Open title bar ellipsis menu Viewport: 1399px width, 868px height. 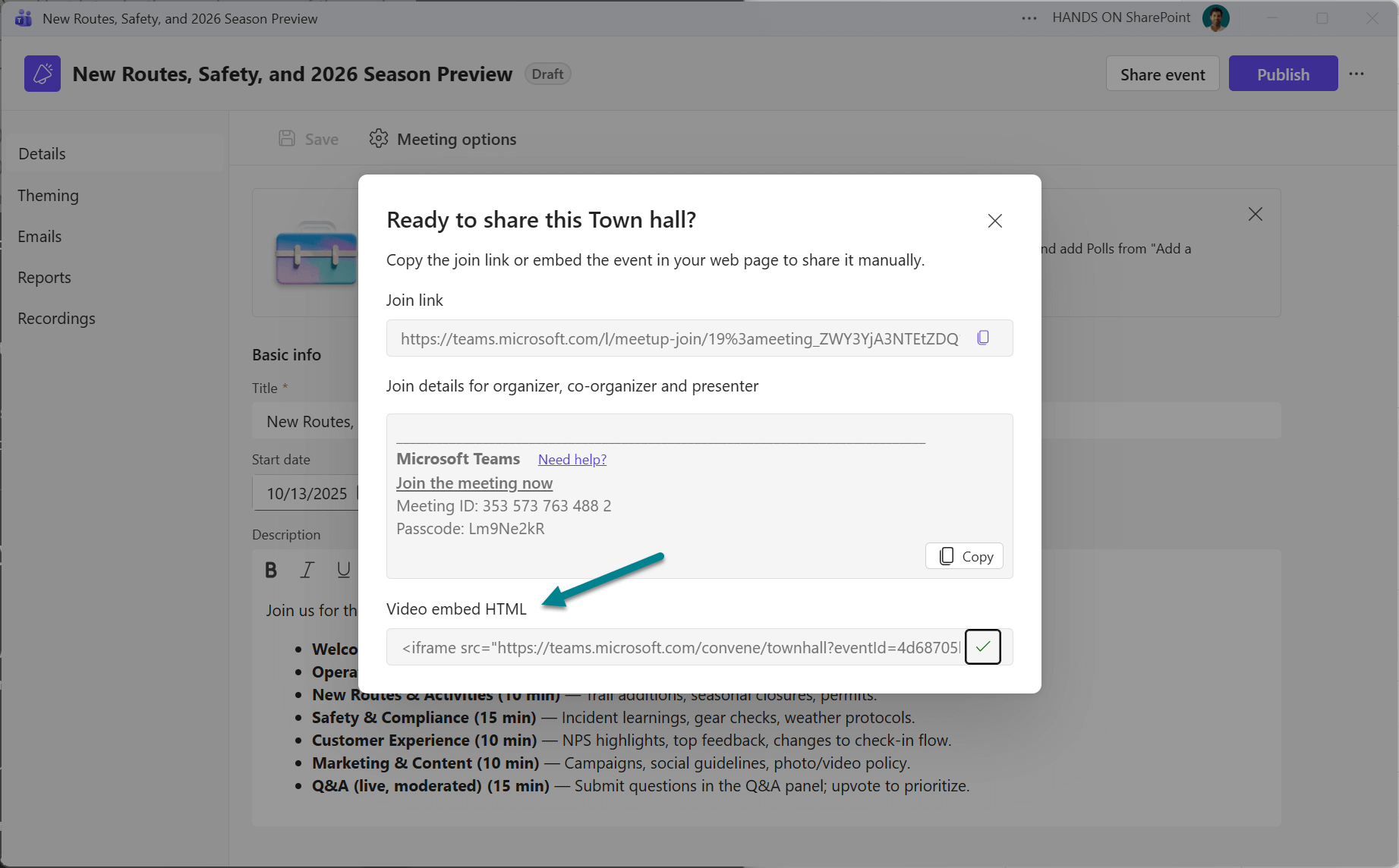(1029, 18)
